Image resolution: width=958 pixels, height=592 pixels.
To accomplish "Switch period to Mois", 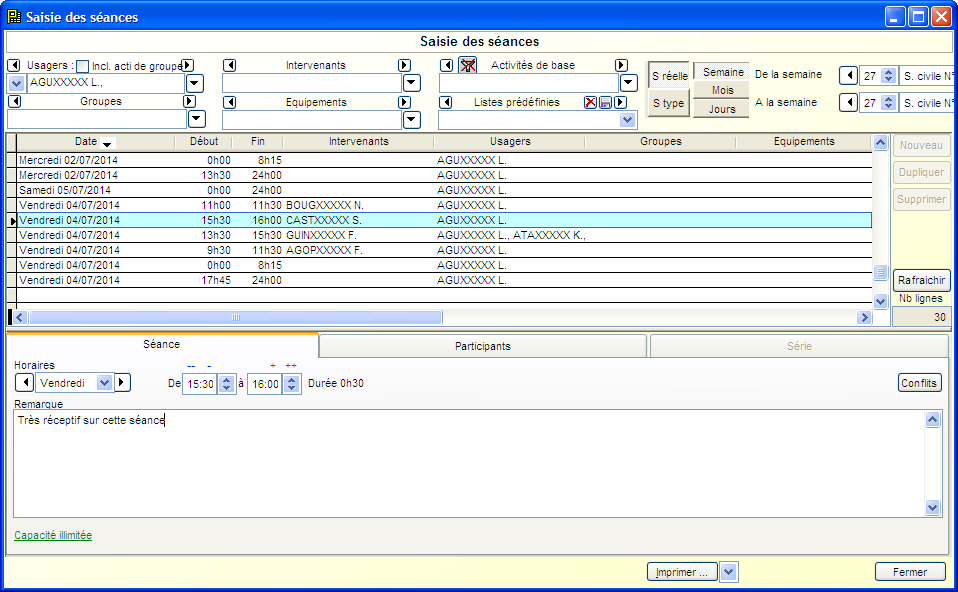I will [x=722, y=90].
